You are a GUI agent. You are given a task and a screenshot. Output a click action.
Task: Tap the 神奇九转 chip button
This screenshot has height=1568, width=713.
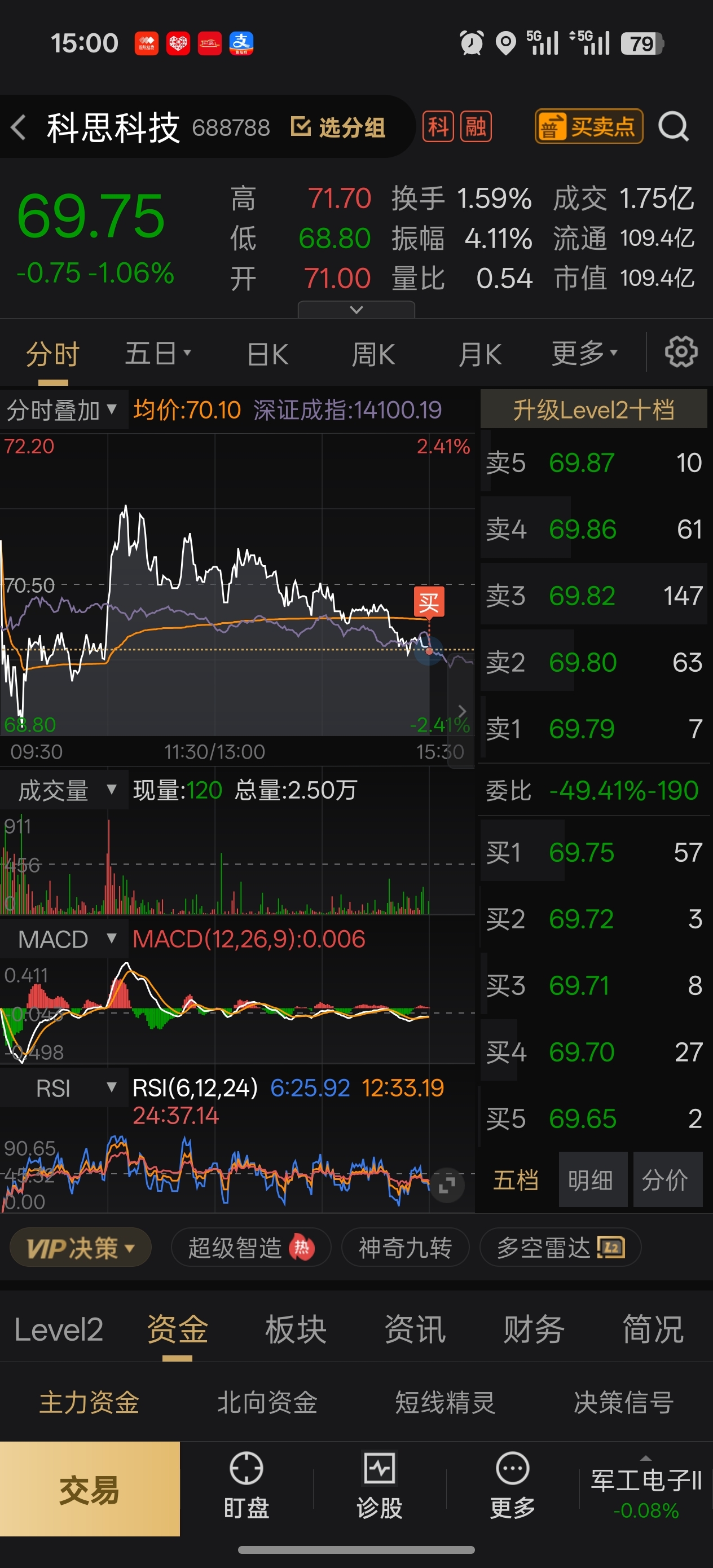(x=406, y=1248)
